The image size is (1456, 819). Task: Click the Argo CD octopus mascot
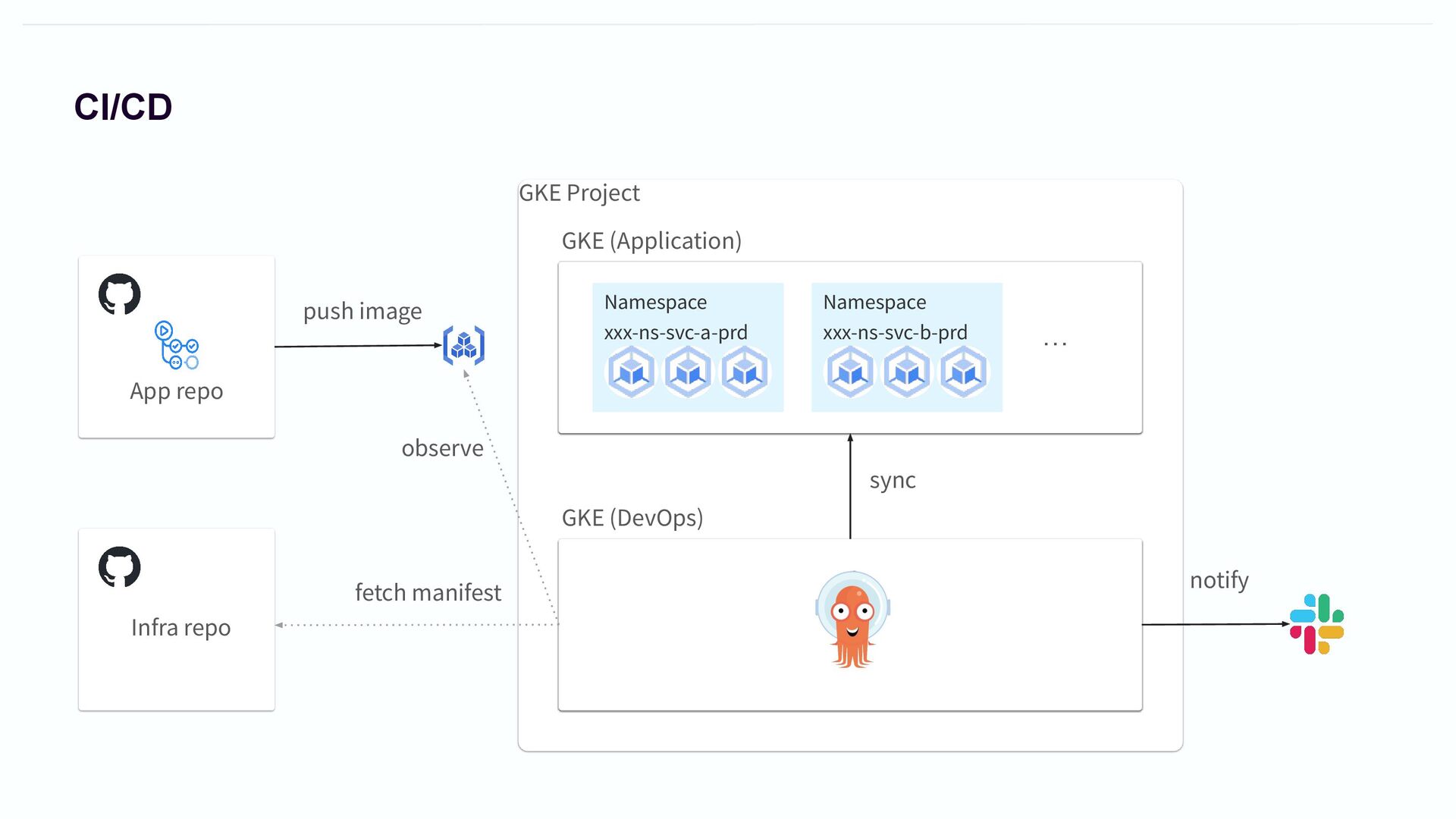click(852, 620)
